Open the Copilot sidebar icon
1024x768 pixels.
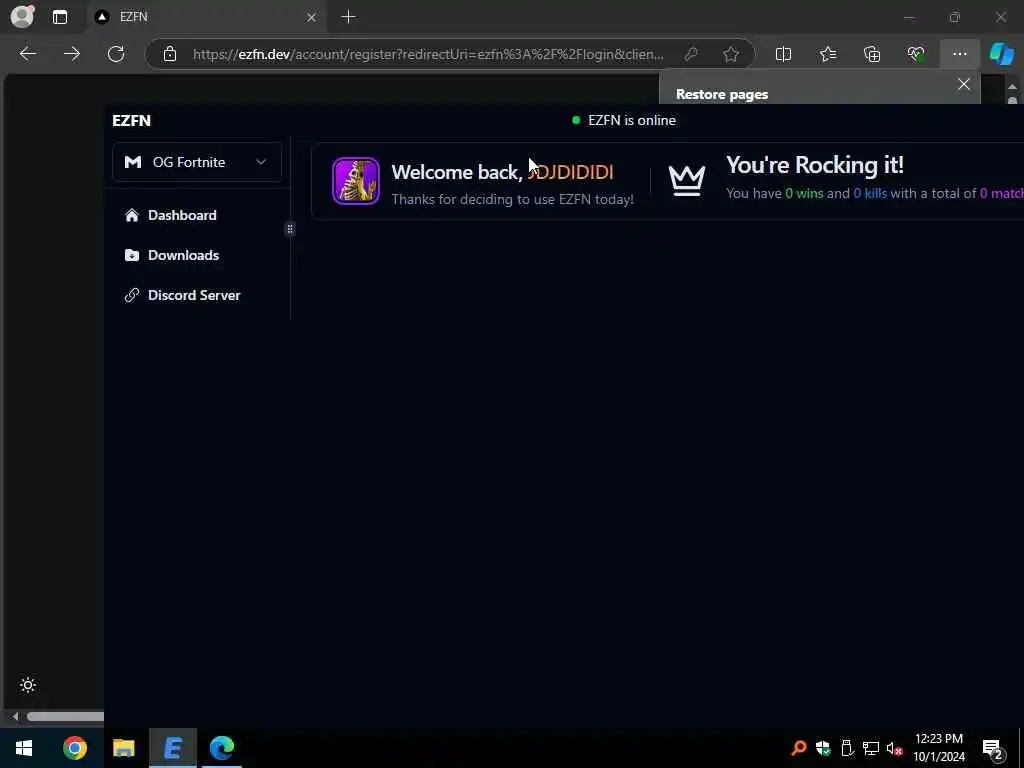click(1001, 54)
